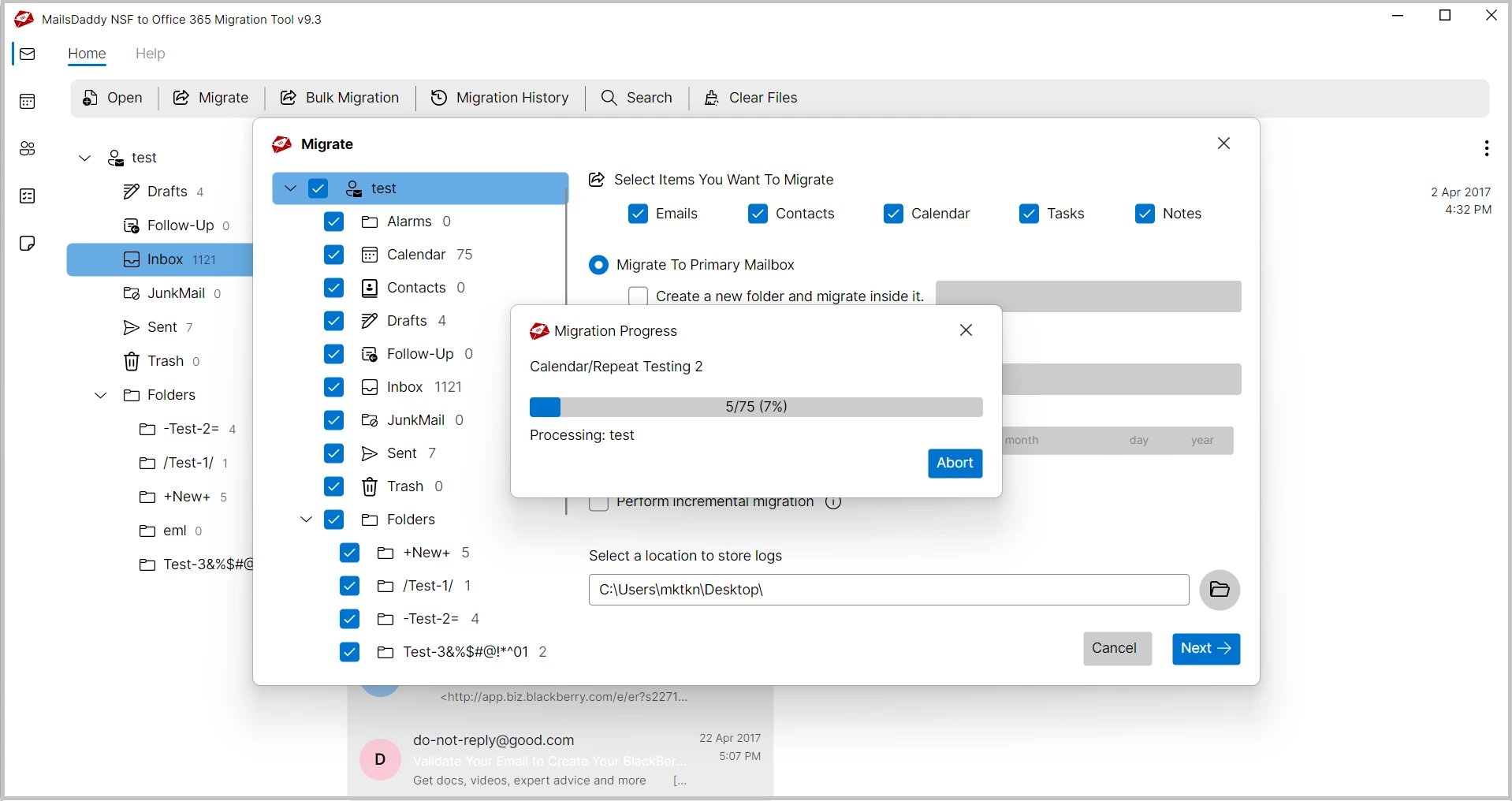Open the three-dot more options menu
Image resolution: width=1512 pixels, height=801 pixels.
tap(1486, 148)
